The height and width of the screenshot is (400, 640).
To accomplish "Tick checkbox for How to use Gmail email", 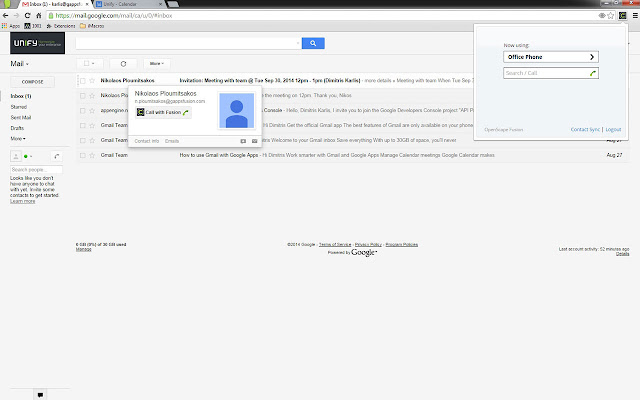I will coord(83,156).
